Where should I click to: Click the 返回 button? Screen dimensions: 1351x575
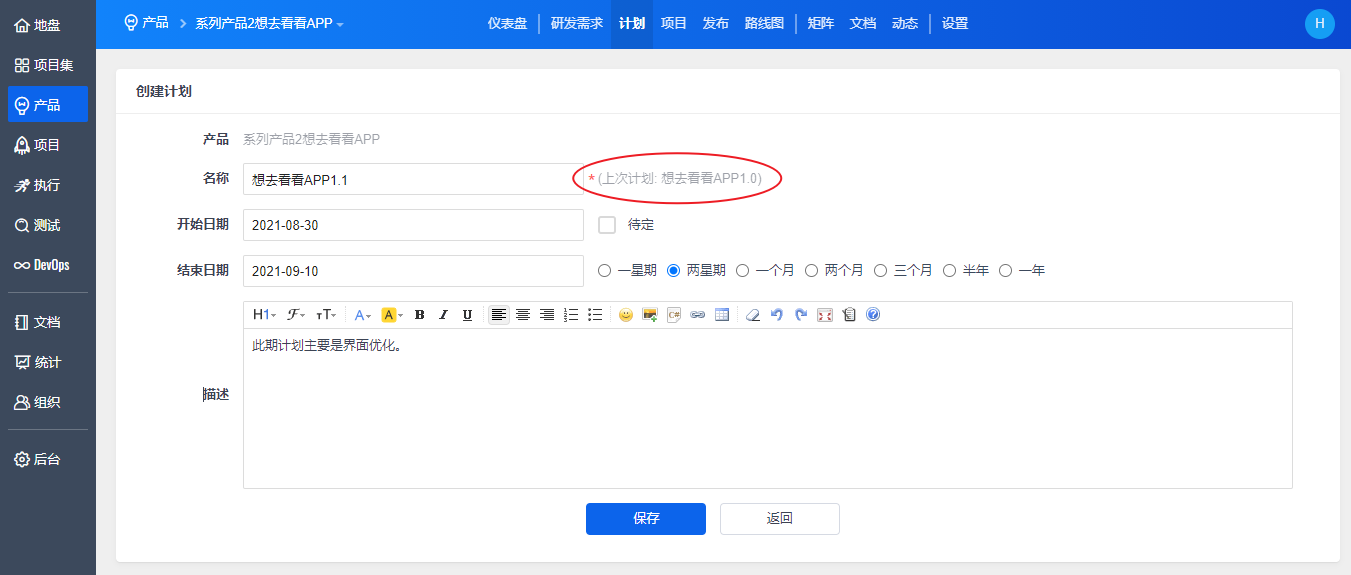pyautogui.click(x=779, y=519)
